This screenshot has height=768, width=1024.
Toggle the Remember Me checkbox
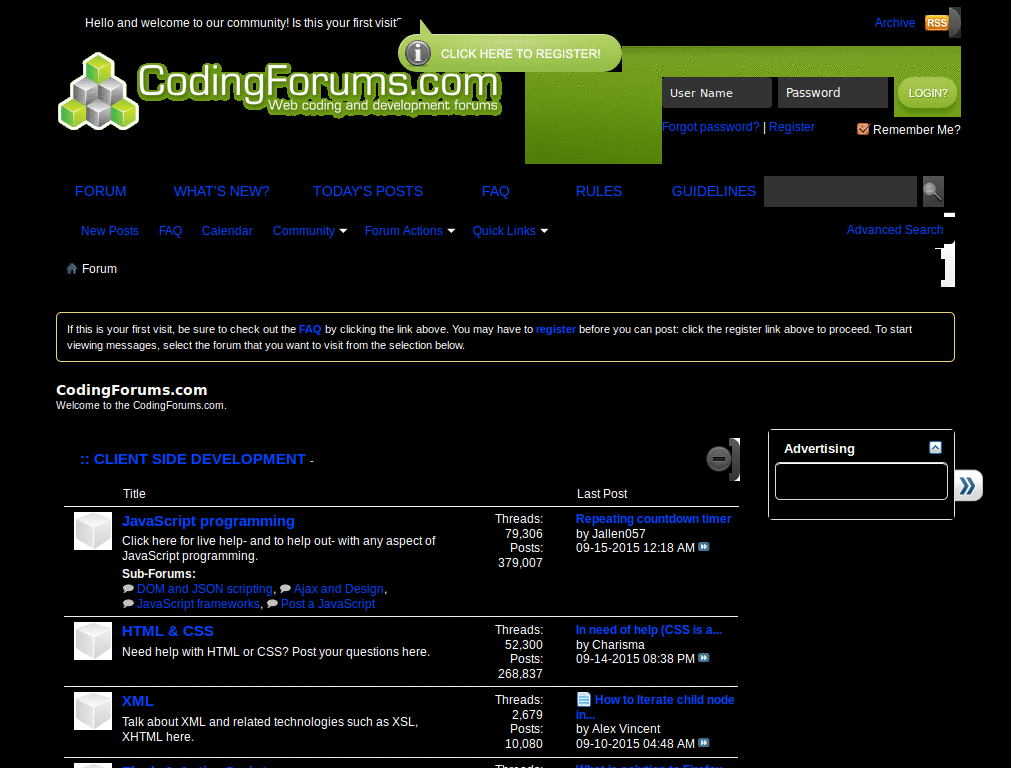click(x=863, y=129)
